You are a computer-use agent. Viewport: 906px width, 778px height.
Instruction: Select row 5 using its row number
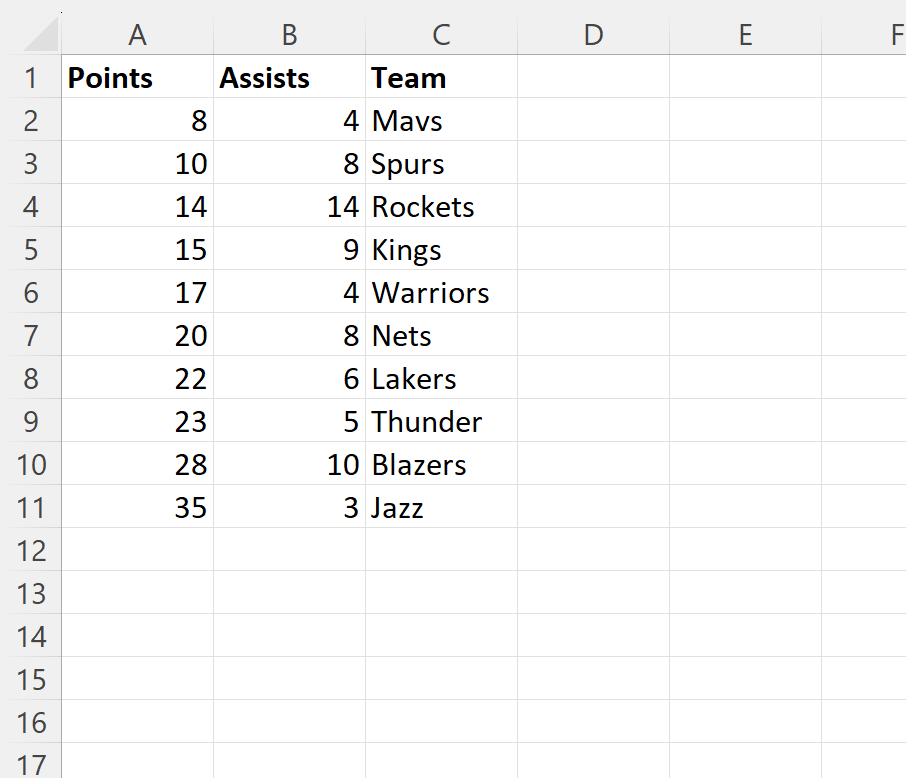[33, 249]
